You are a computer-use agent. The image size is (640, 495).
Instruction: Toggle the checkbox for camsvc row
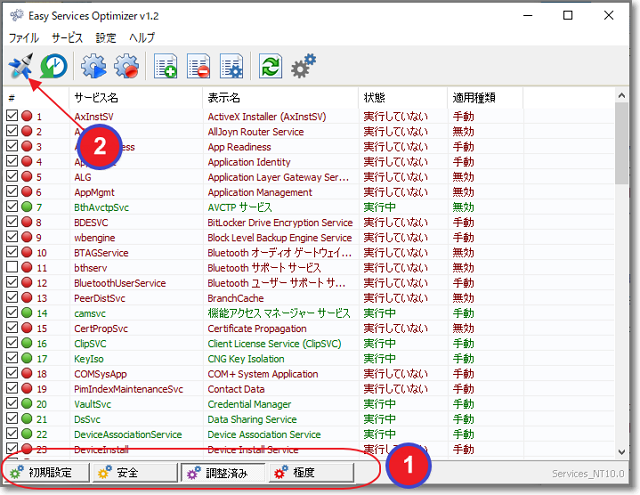tap(12, 313)
